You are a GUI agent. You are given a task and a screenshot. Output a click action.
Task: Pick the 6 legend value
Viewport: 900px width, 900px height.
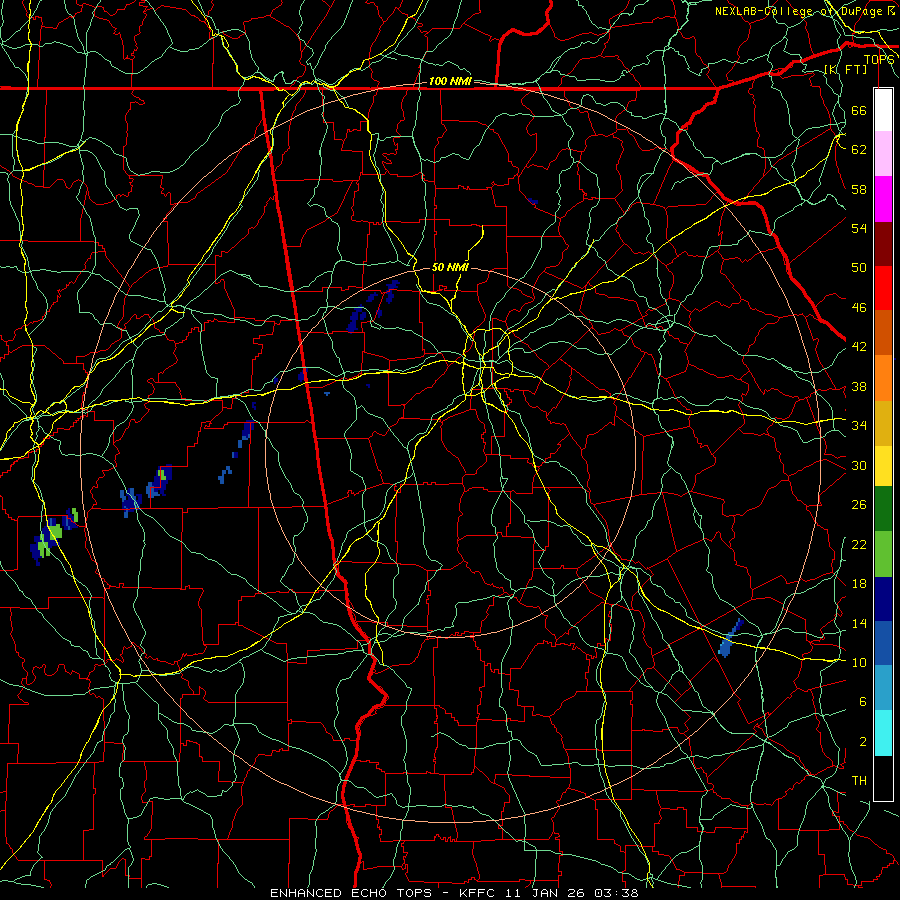pyautogui.click(x=862, y=702)
